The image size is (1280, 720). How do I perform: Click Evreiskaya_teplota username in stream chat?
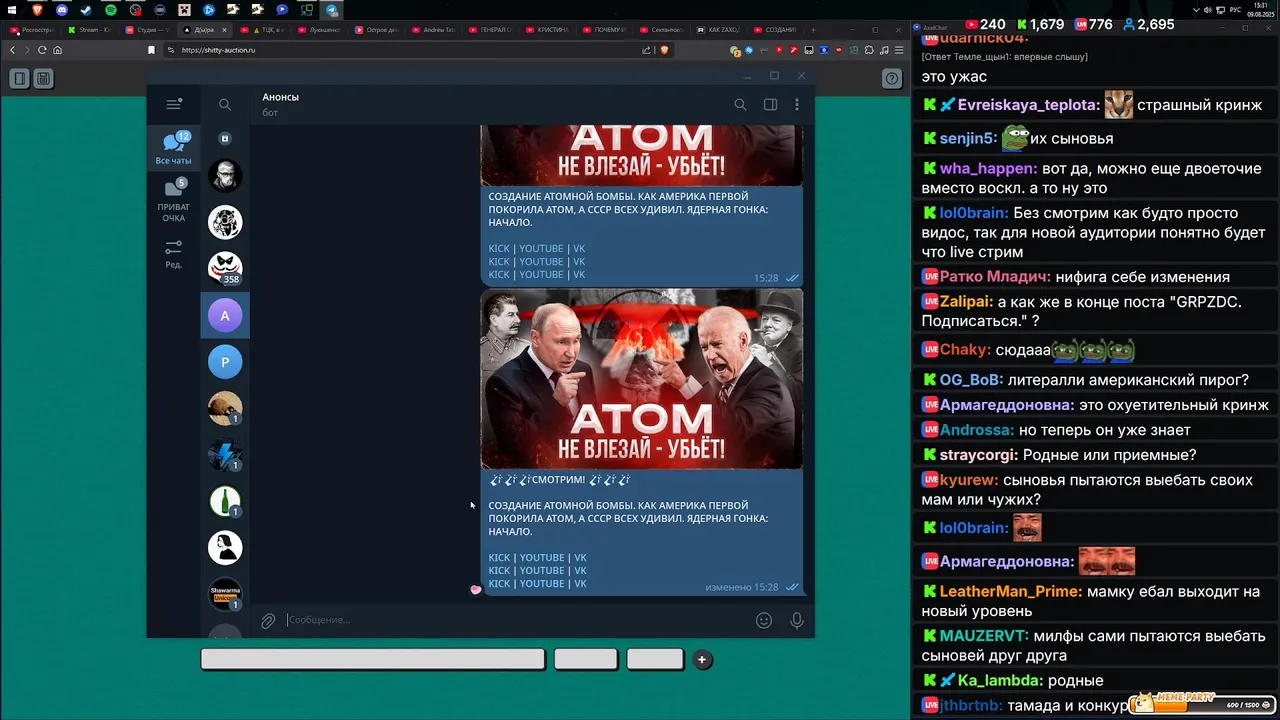1028,105
